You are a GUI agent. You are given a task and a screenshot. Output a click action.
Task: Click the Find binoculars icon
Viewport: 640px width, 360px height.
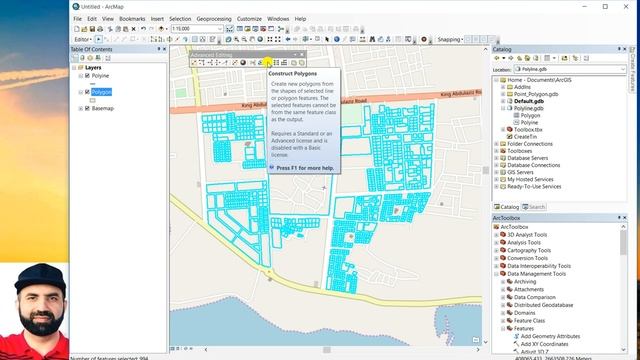click(372, 40)
